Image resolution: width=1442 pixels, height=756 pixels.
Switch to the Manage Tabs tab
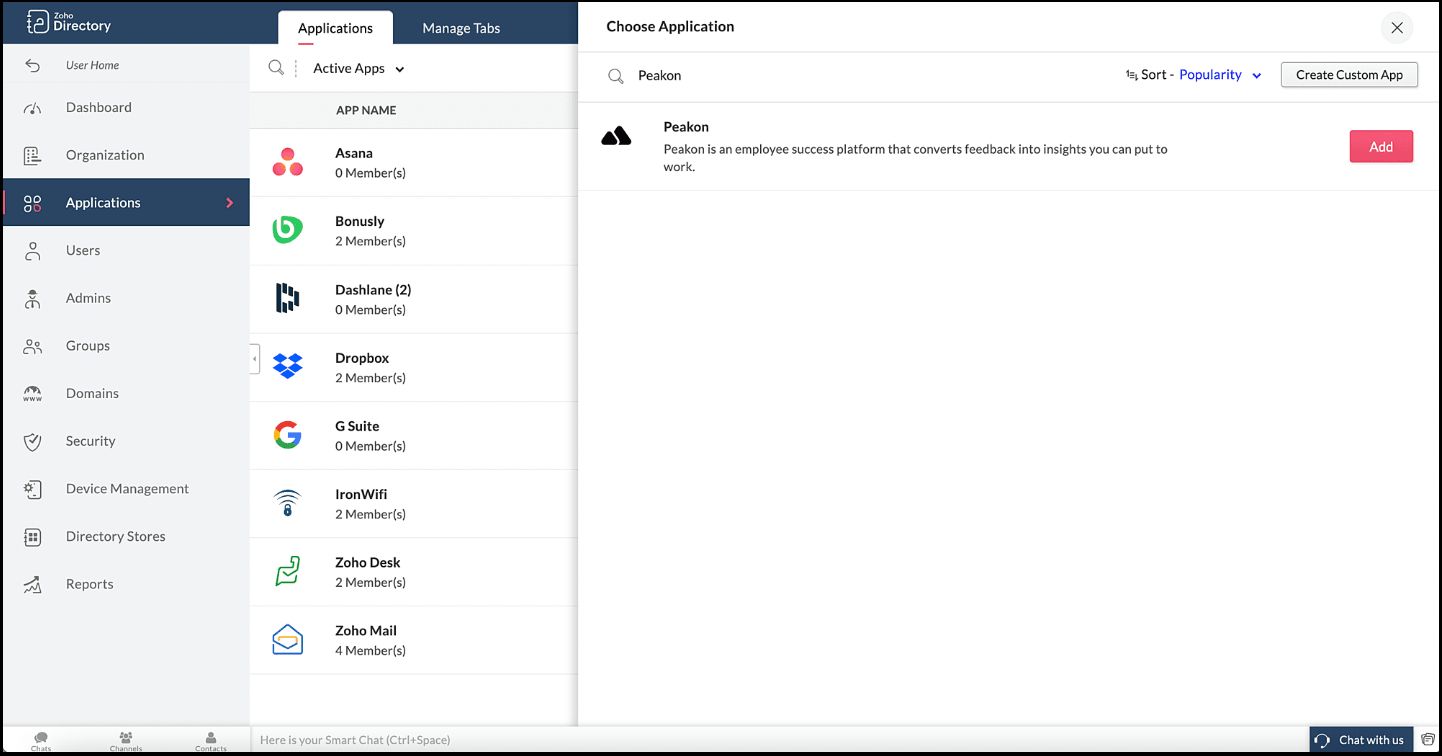tap(461, 28)
